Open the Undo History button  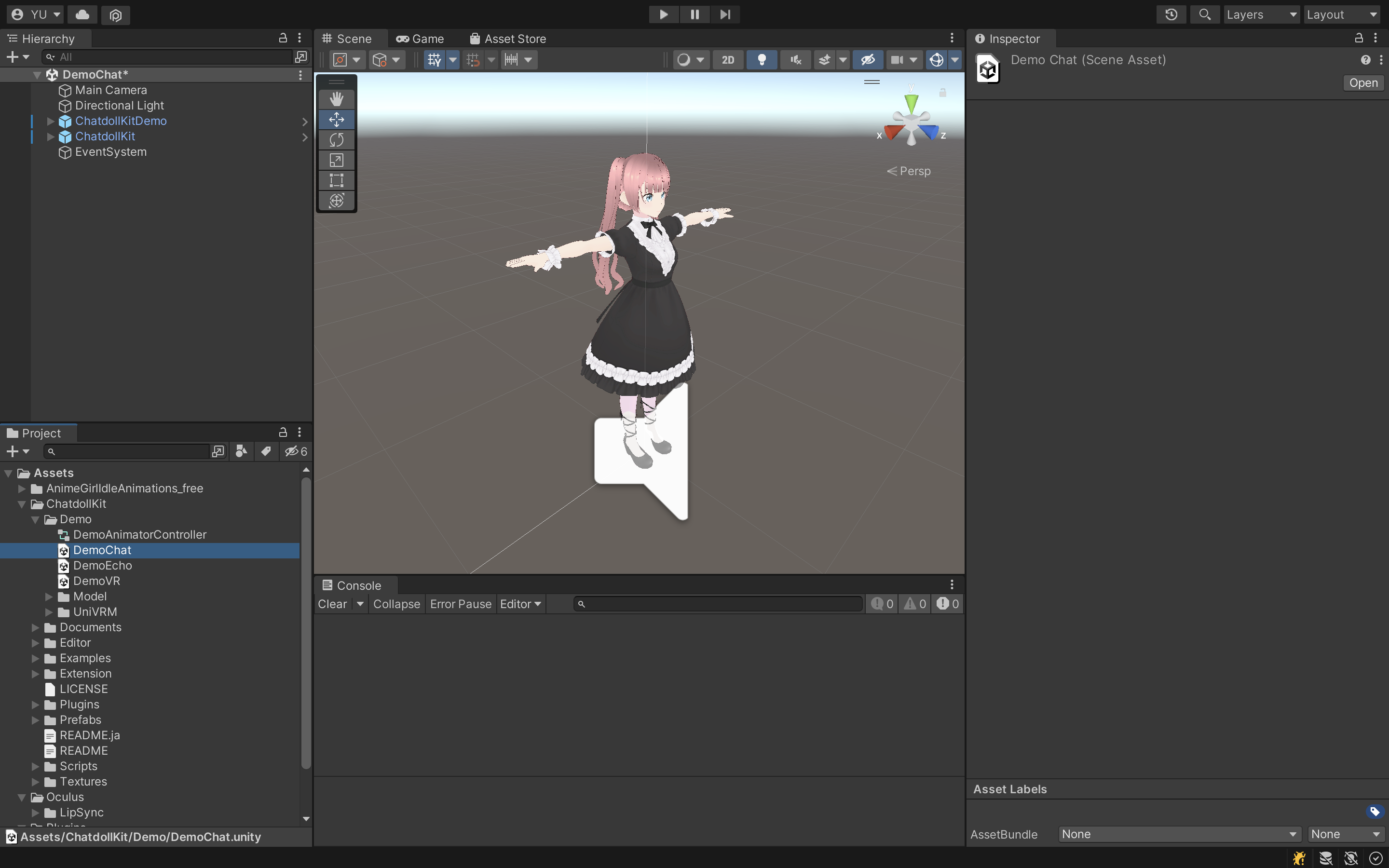(x=1171, y=14)
